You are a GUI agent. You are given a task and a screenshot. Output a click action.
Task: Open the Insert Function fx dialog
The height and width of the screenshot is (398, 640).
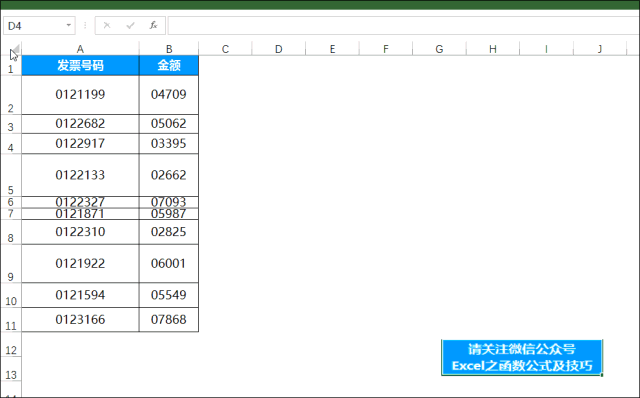(153, 26)
